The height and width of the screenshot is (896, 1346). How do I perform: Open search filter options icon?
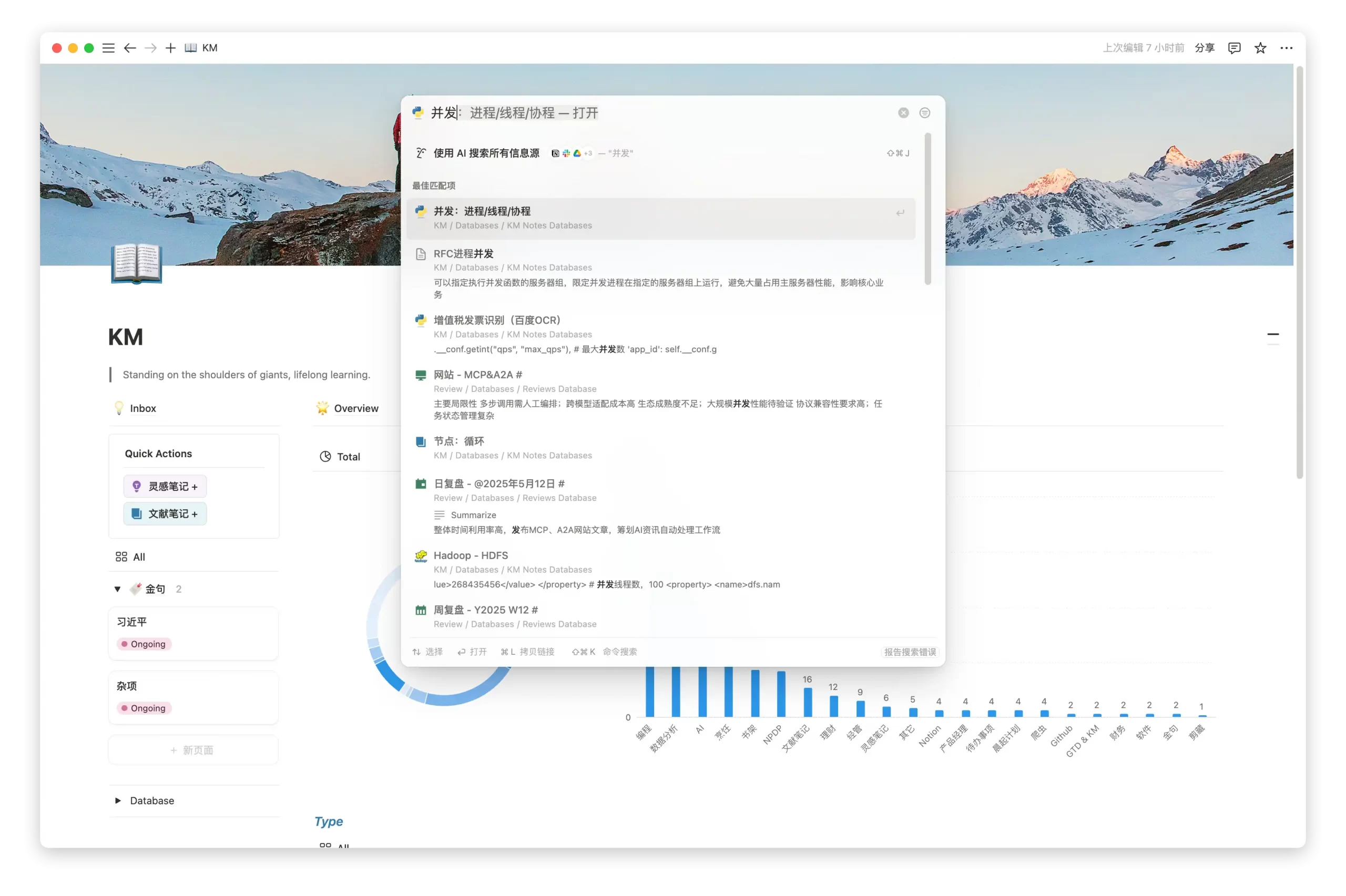click(924, 113)
